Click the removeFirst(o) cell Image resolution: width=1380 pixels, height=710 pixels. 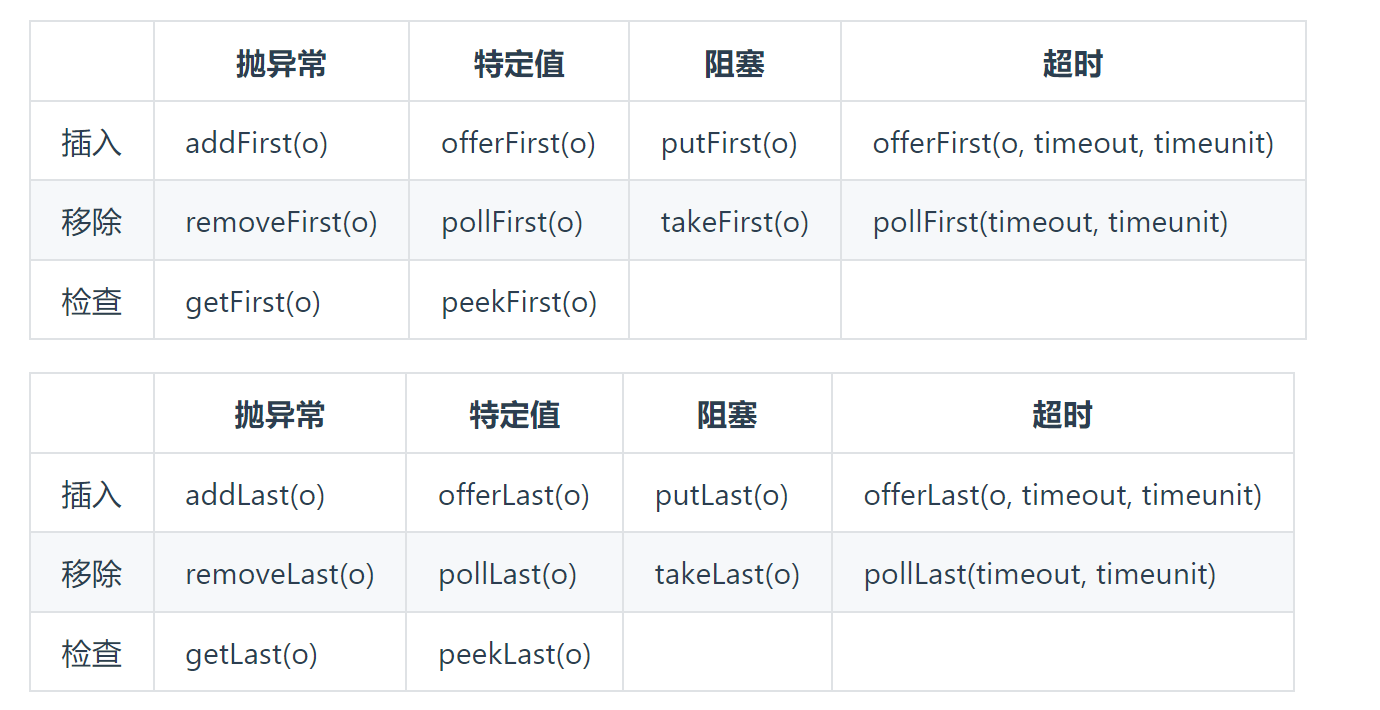tap(281, 222)
